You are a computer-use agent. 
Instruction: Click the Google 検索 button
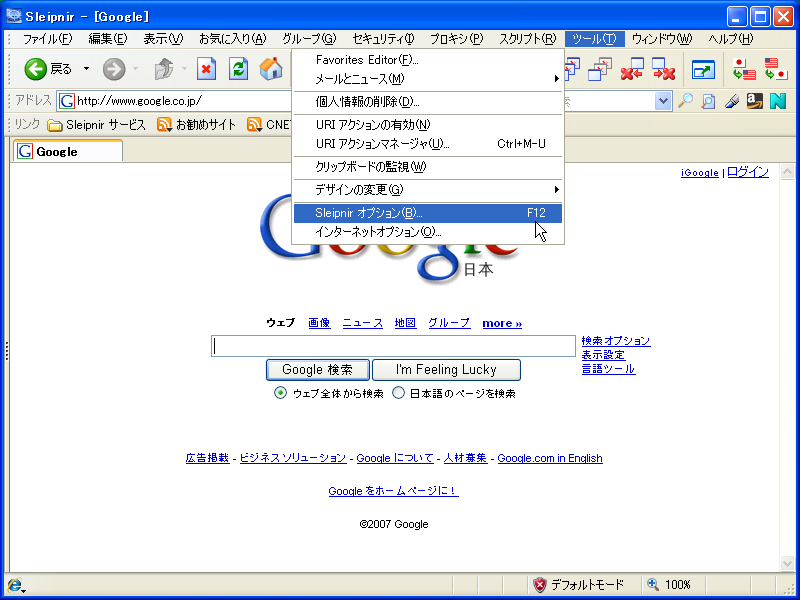pyautogui.click(x=317, y=370)
